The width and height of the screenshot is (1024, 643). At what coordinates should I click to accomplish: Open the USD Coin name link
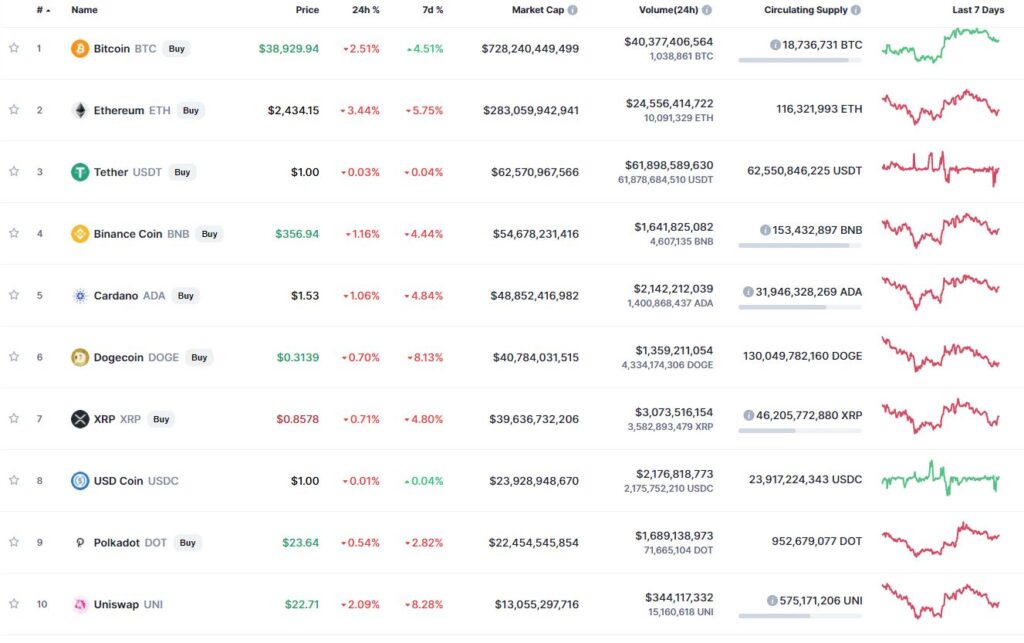tap(118, 481)
